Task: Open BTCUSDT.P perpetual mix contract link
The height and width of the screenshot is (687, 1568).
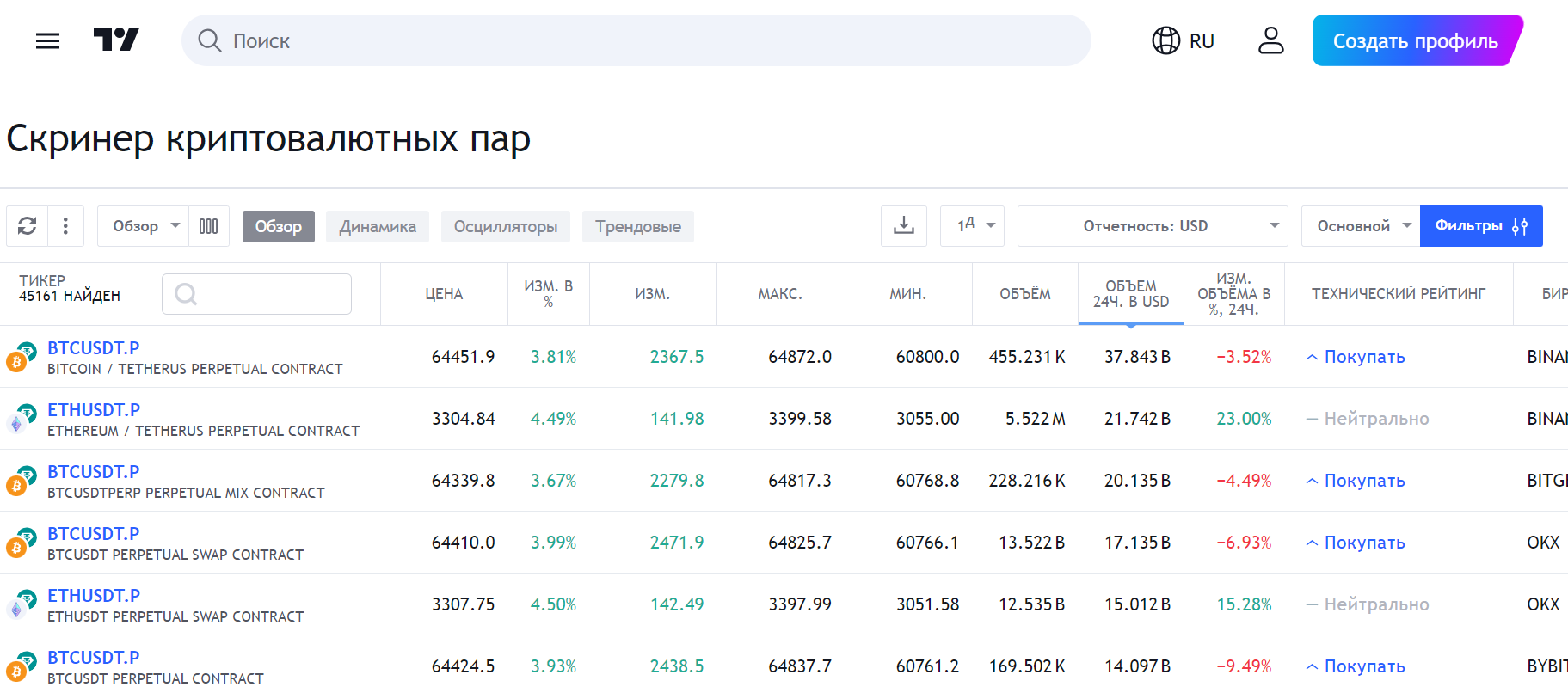Action: point(93,472)
